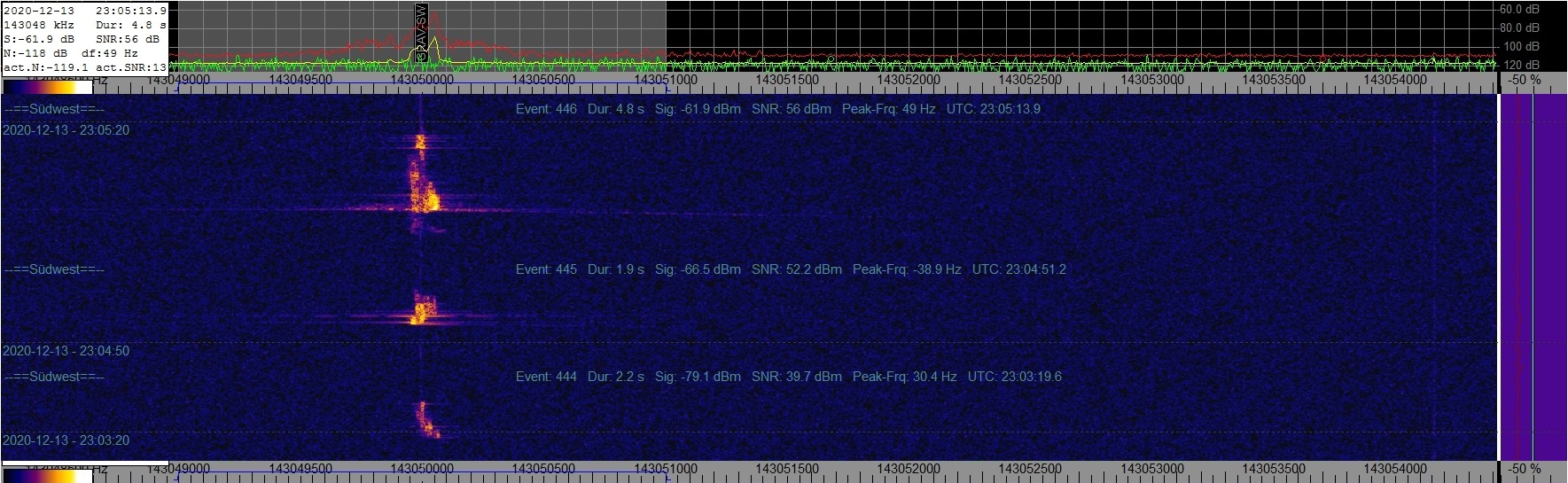Image resolution: width=1568 pixels, height=483 pixels.
Task: Click 143050000 on the top frequency ruler
Action: [422, 80]
